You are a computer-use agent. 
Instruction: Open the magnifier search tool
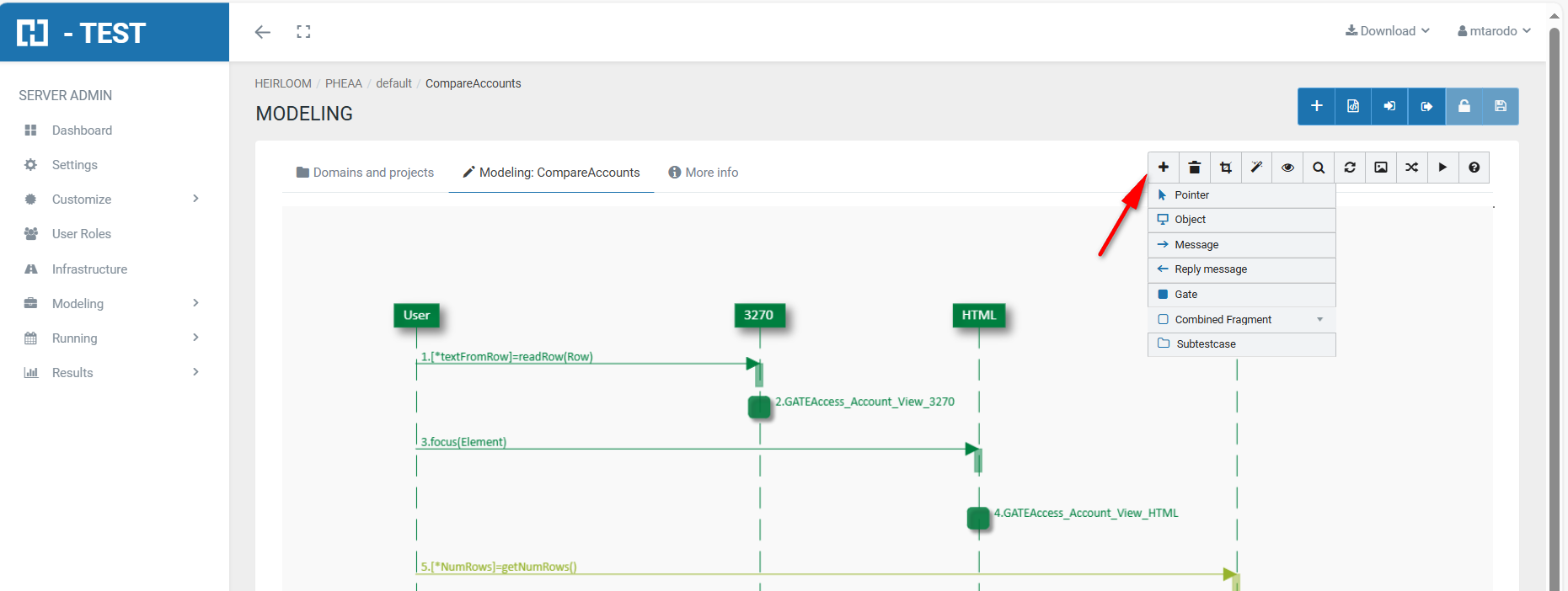1319,168
